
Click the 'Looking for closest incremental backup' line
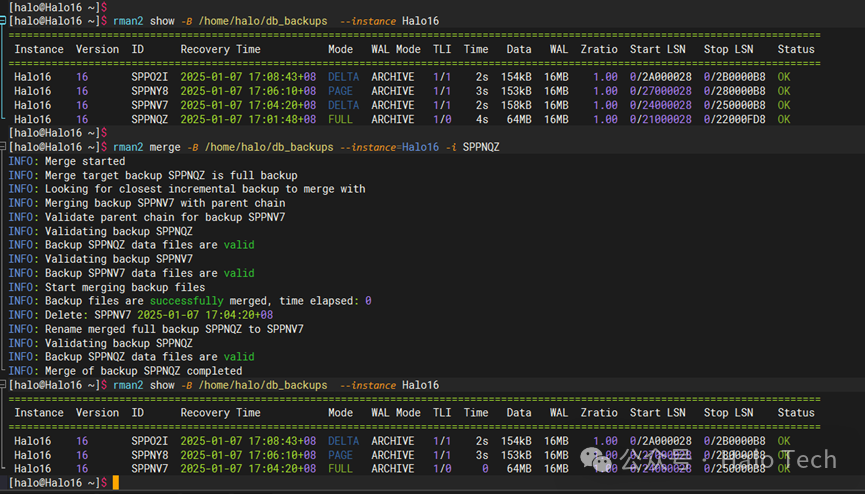[187, 189]
